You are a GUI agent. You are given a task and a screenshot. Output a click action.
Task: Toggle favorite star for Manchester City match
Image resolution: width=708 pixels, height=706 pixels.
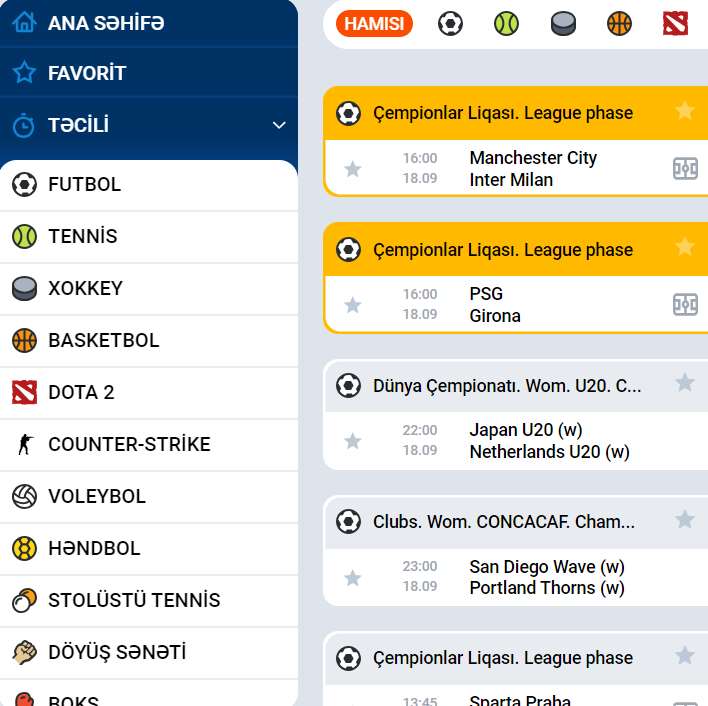(x=353, y=169)
